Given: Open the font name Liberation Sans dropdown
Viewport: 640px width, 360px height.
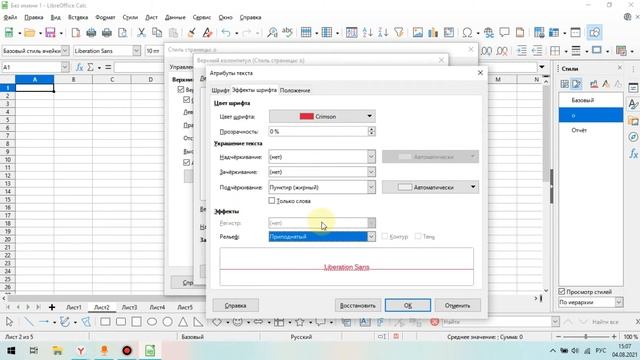Looking at the screenshot, I should 136,51.
